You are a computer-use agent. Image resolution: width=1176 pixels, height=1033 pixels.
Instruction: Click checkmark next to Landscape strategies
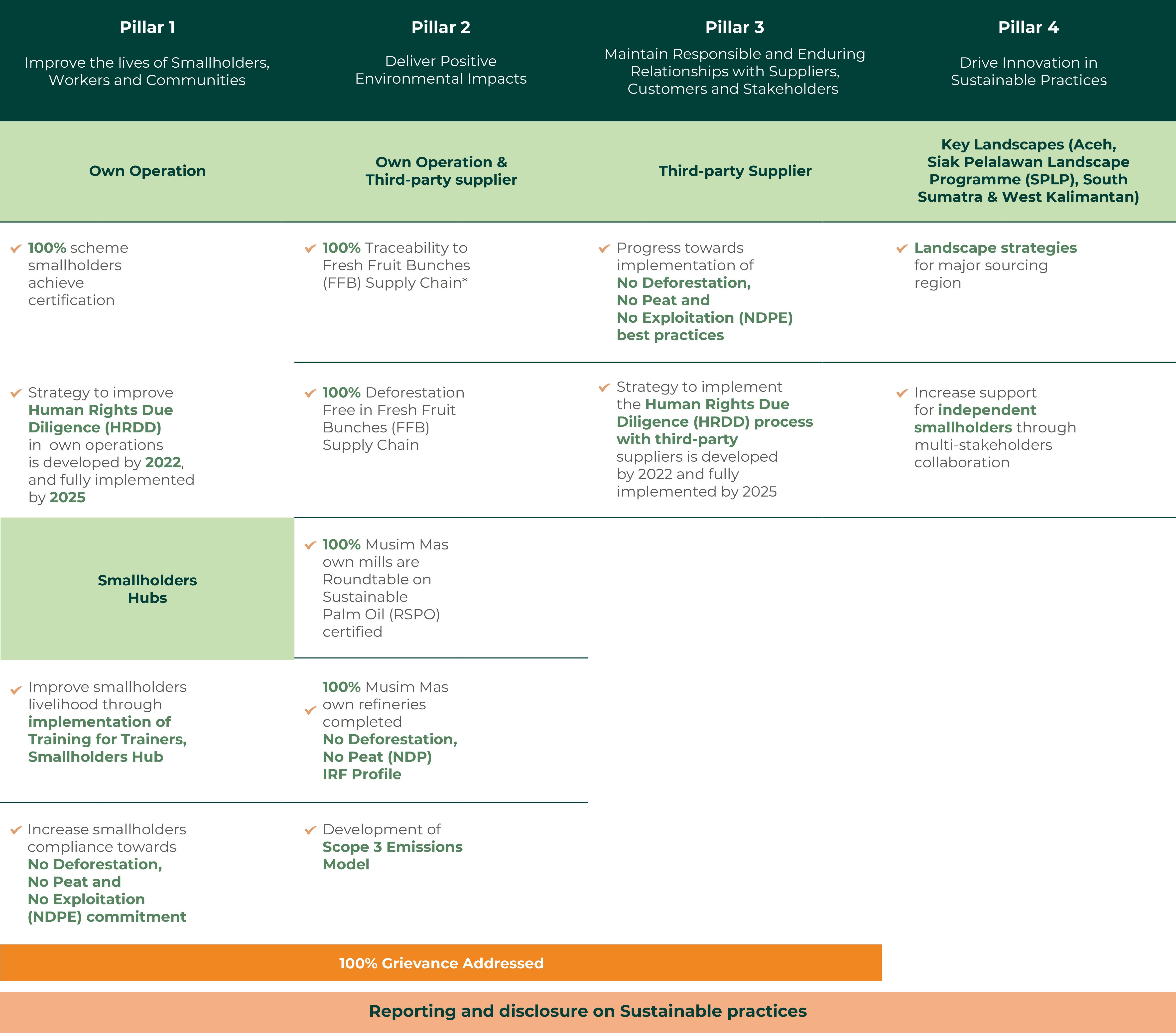click(902, 249)
